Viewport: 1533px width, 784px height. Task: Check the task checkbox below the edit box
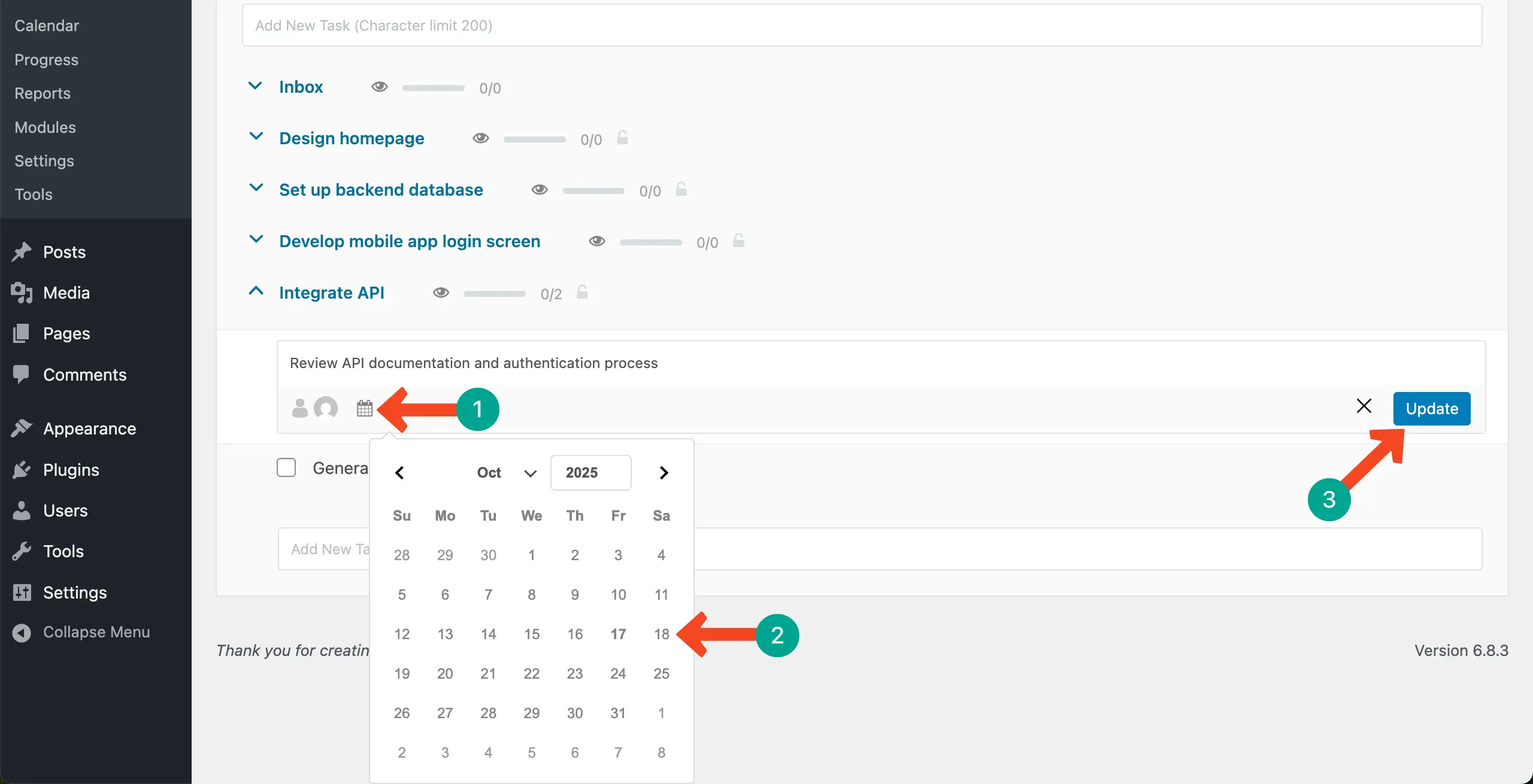286,467
